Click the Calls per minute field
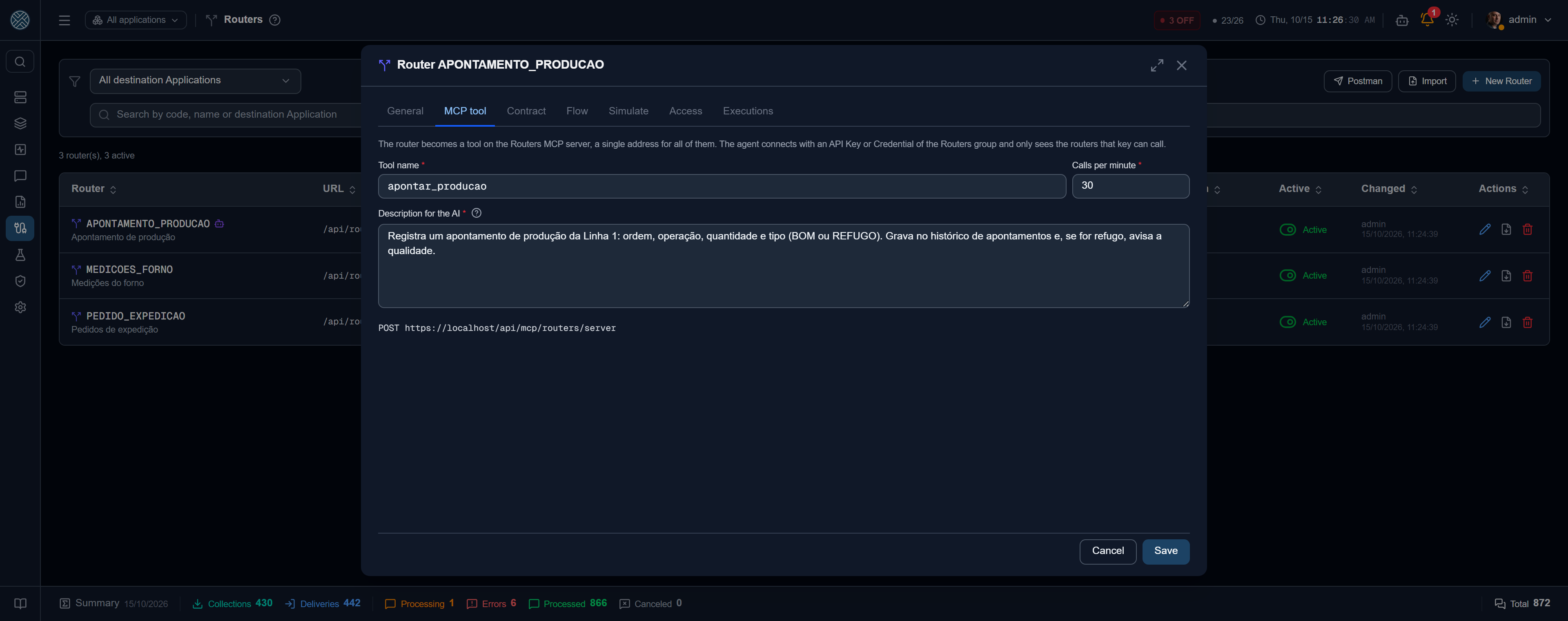Screen dimensions: 1568x621 (1130, 186)
